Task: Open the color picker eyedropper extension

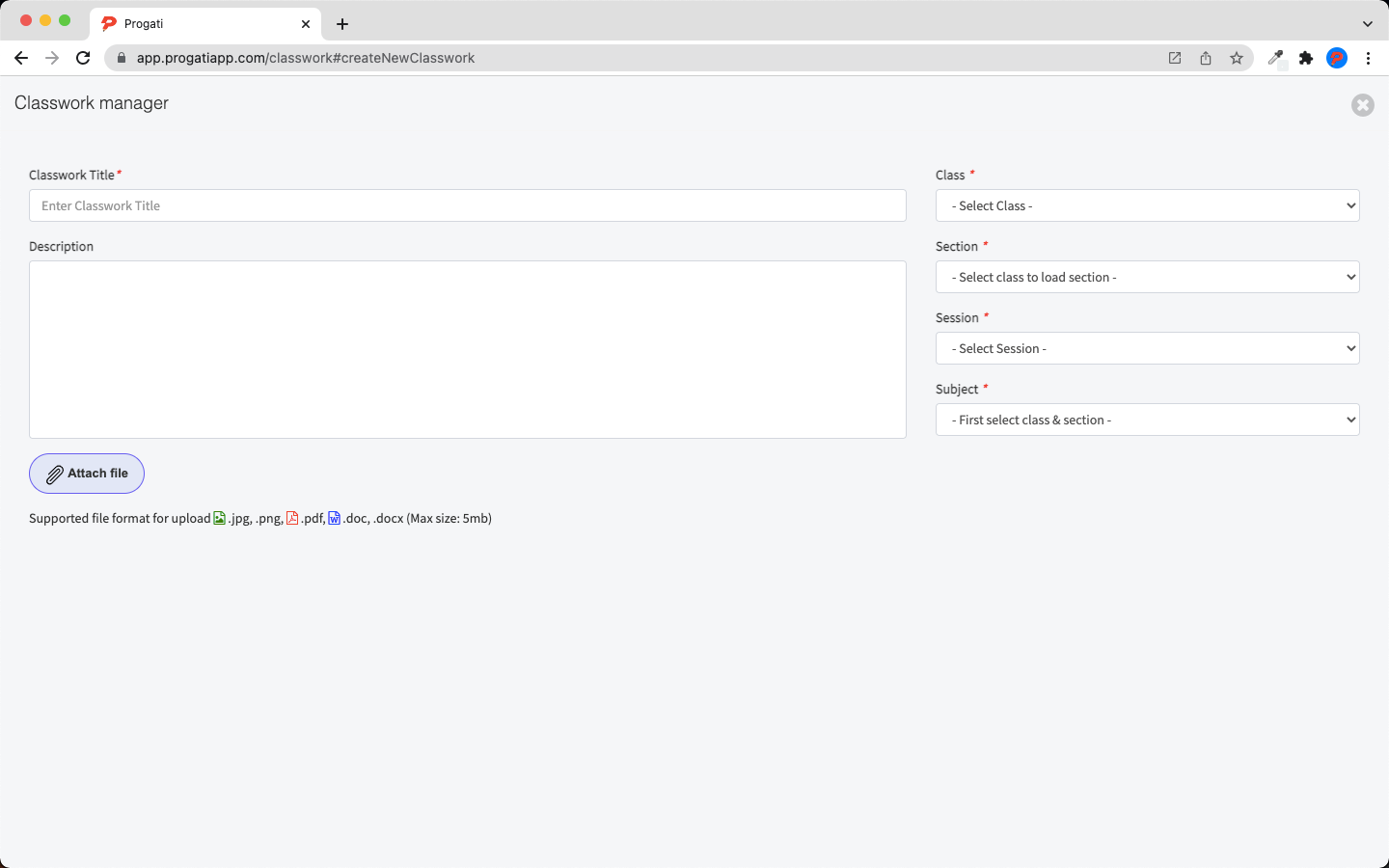Action: pos(1275,58)
